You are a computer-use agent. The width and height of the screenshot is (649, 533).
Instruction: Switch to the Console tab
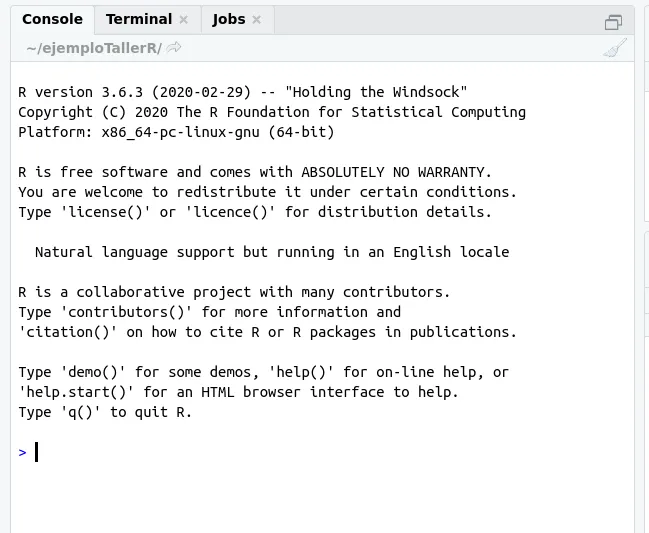tap(53, 19)
